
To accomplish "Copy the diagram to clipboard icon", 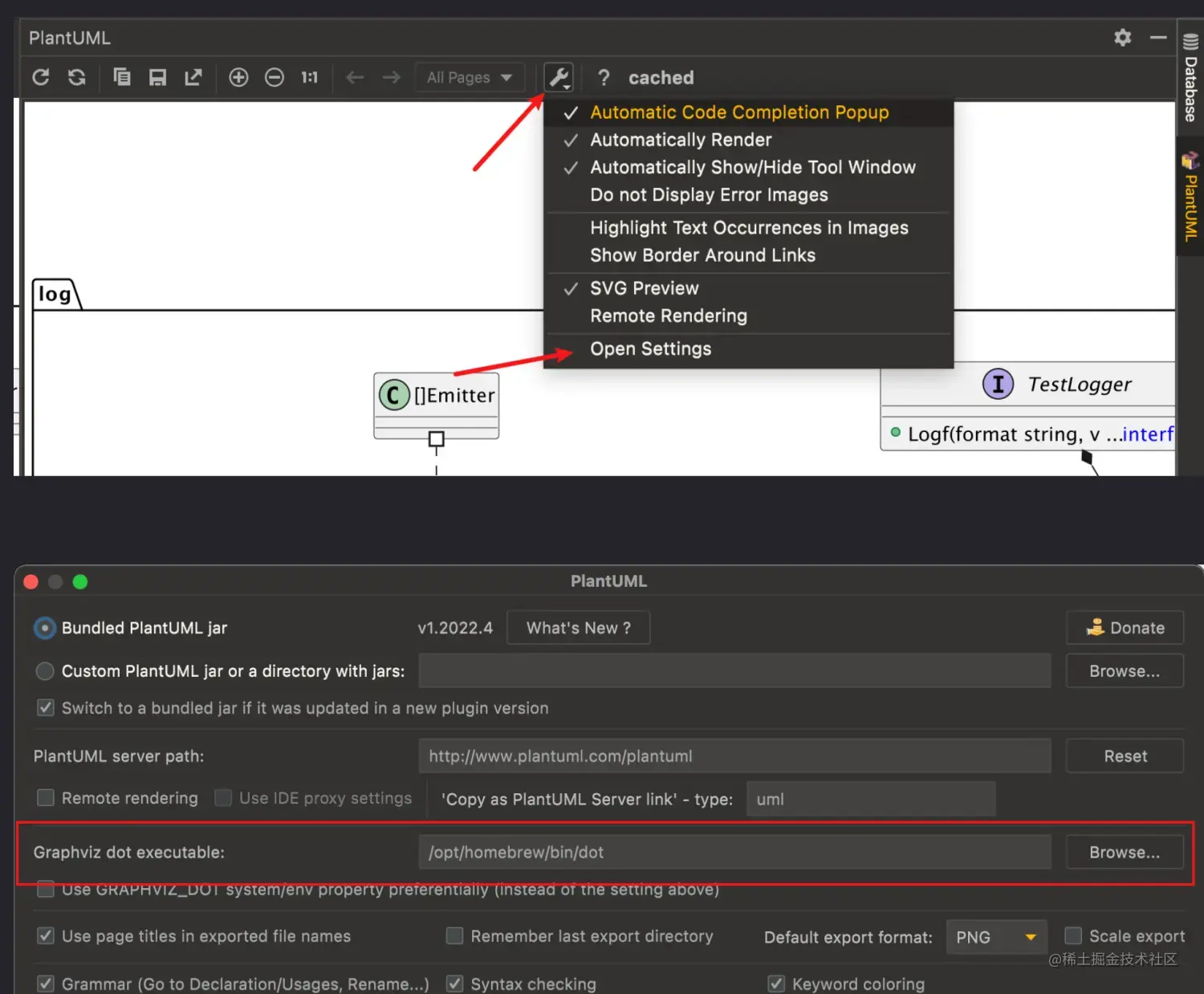I will click(x=122, y=77).
